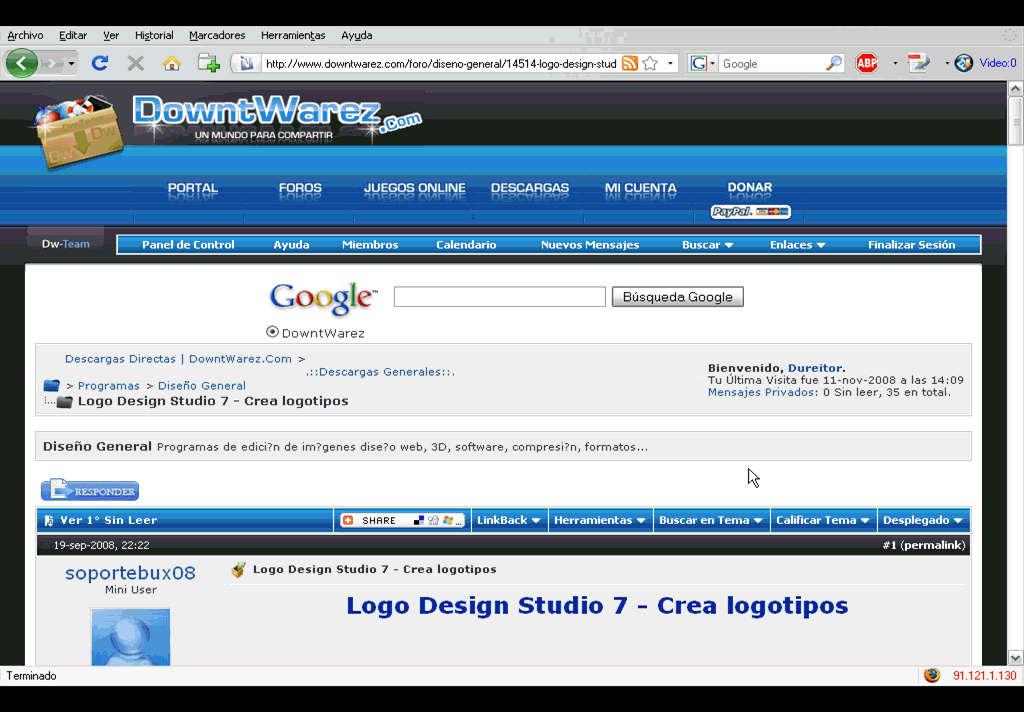Screen dimensions: 1024x712
Task: Click the Búsqueda Google button
Action: [x=678, y=297]
